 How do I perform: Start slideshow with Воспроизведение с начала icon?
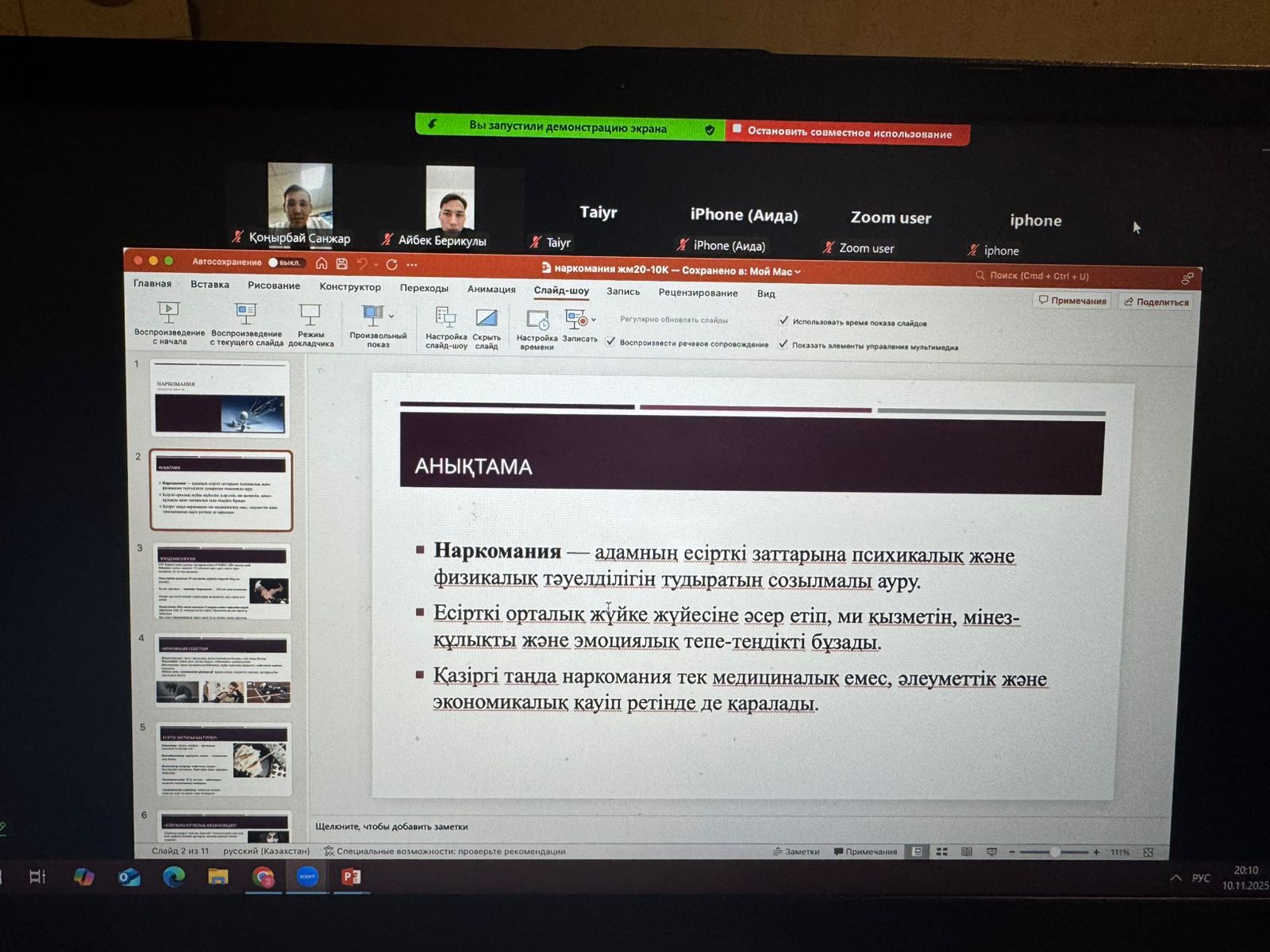point(168,313)
